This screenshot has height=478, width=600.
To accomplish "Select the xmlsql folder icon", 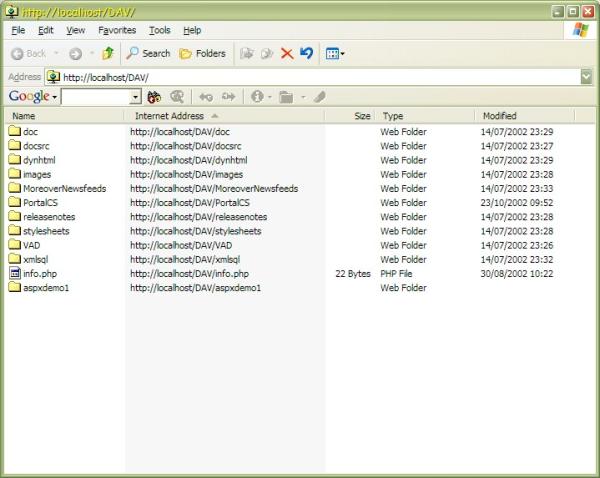I will [15, 258].
